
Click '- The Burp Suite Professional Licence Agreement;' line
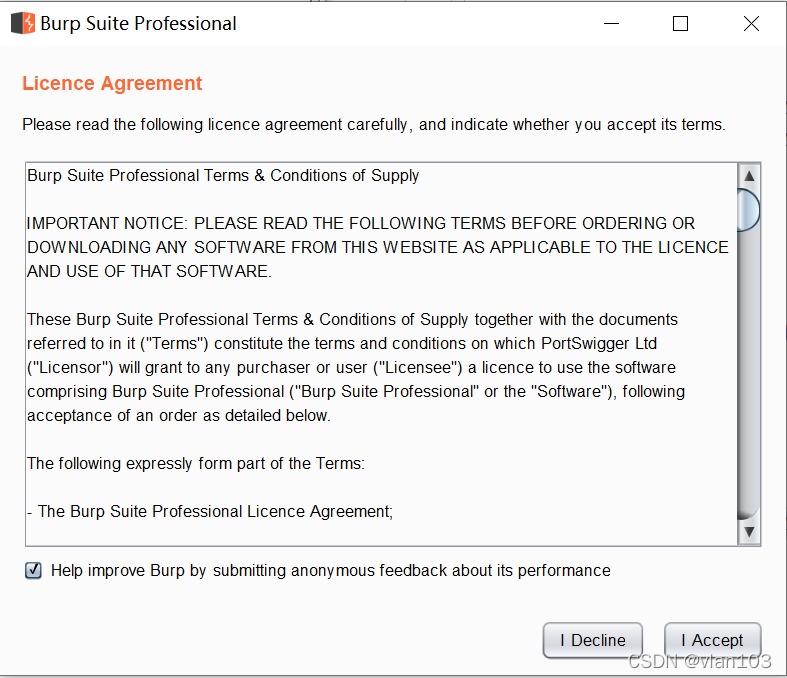tap(210, 511)
